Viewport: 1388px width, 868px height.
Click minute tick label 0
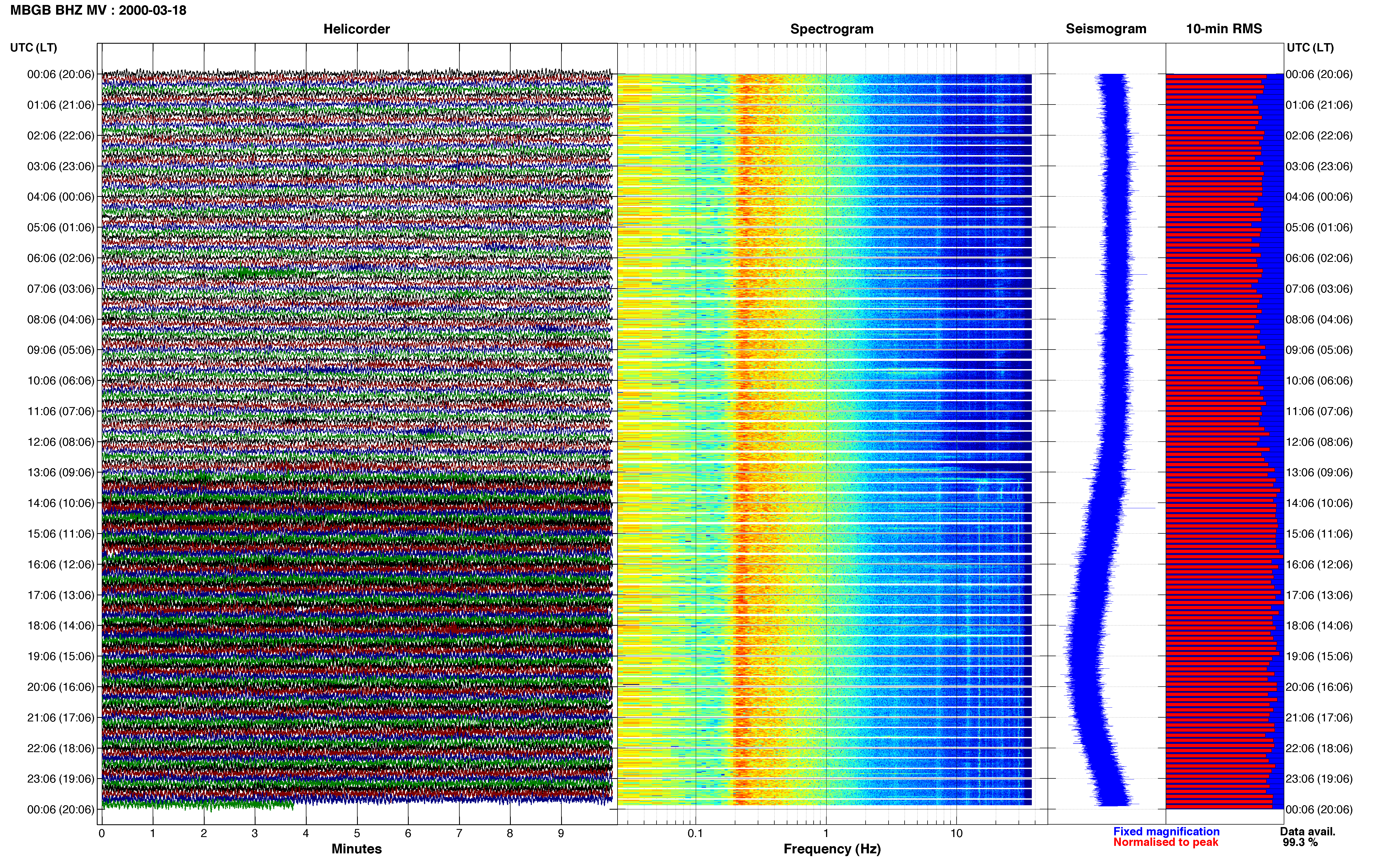click(x=101, y=833)
